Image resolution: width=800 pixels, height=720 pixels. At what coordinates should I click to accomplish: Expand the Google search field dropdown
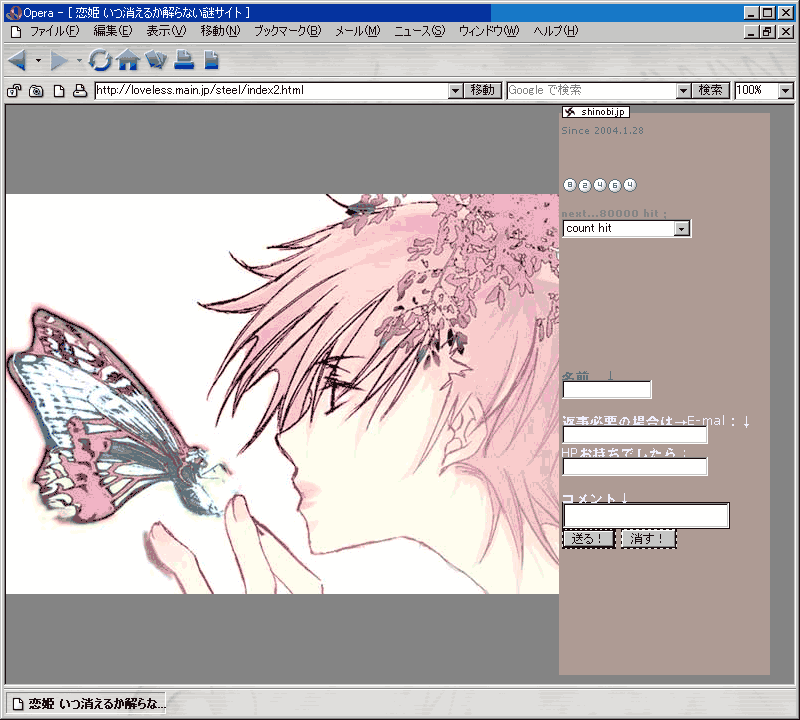pyautogui.click(x=683, y=91)
